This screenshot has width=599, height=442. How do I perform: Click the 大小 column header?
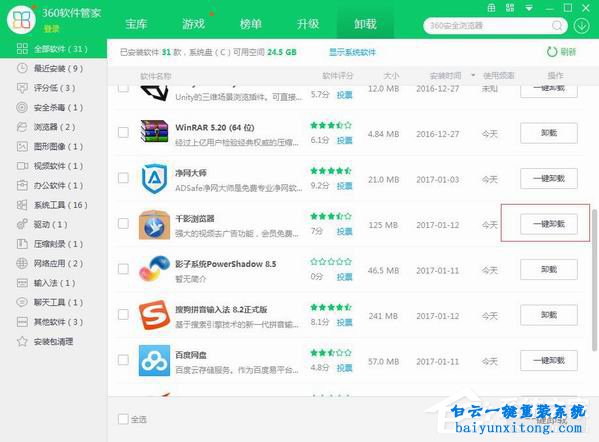coord(391,76)
